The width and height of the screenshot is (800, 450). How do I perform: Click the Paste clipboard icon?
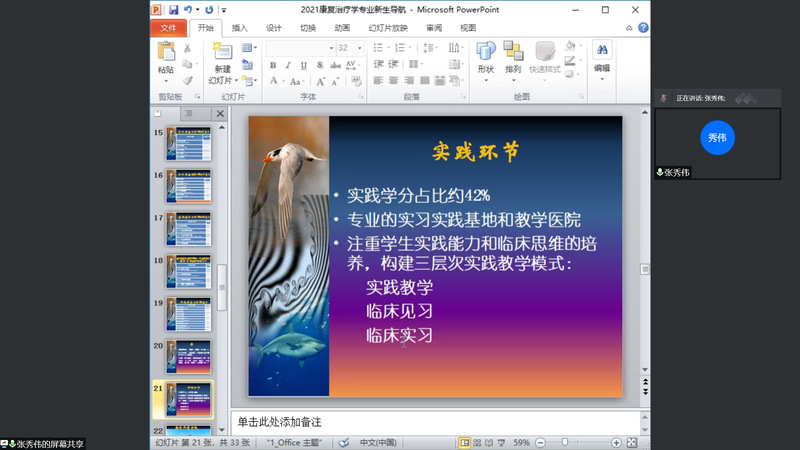[x=166, y=55]
